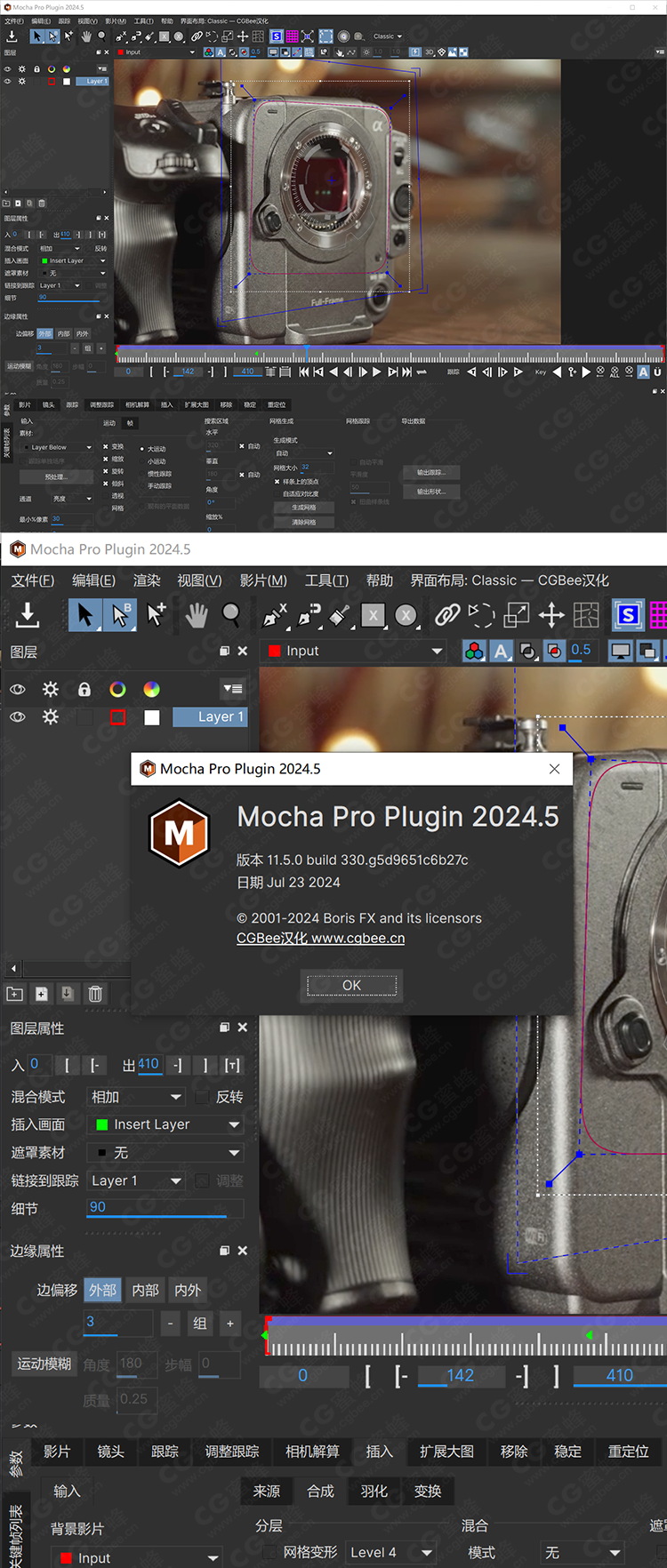This screenshot has height=1568, width=667.
Task: Click Layer 1 red outline color swatch in enlarged view
Action: tap(117, 717)
